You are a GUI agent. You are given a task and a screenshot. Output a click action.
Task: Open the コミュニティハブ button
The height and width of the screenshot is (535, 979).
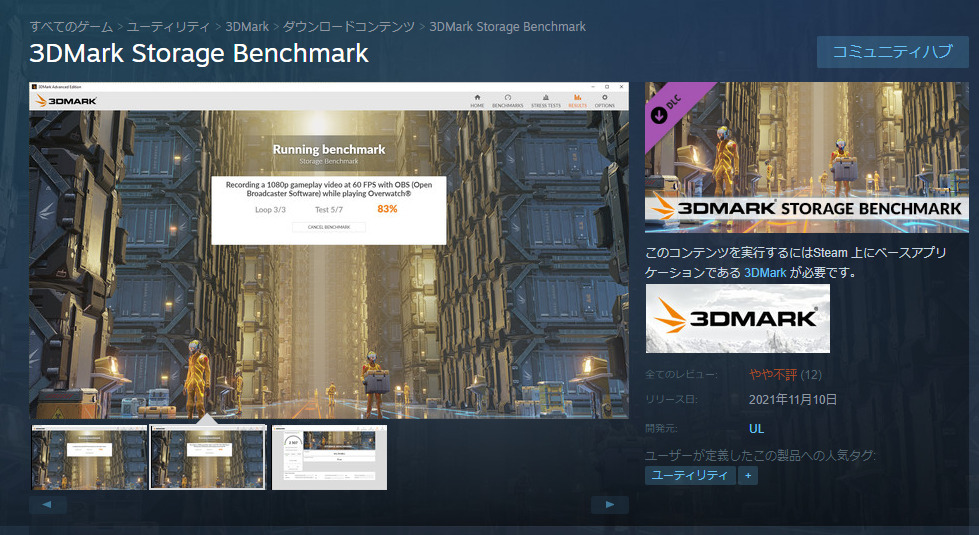892,52
